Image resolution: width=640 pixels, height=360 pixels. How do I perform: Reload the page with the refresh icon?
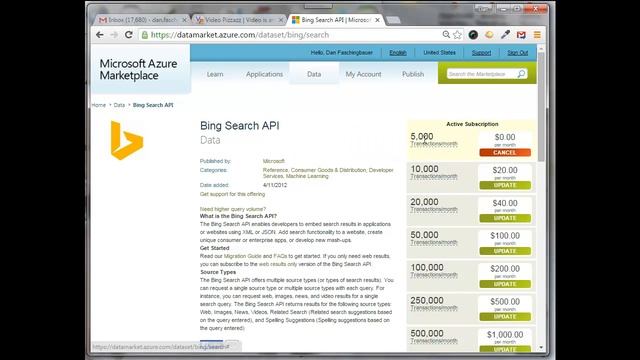[x=129, y=35]
